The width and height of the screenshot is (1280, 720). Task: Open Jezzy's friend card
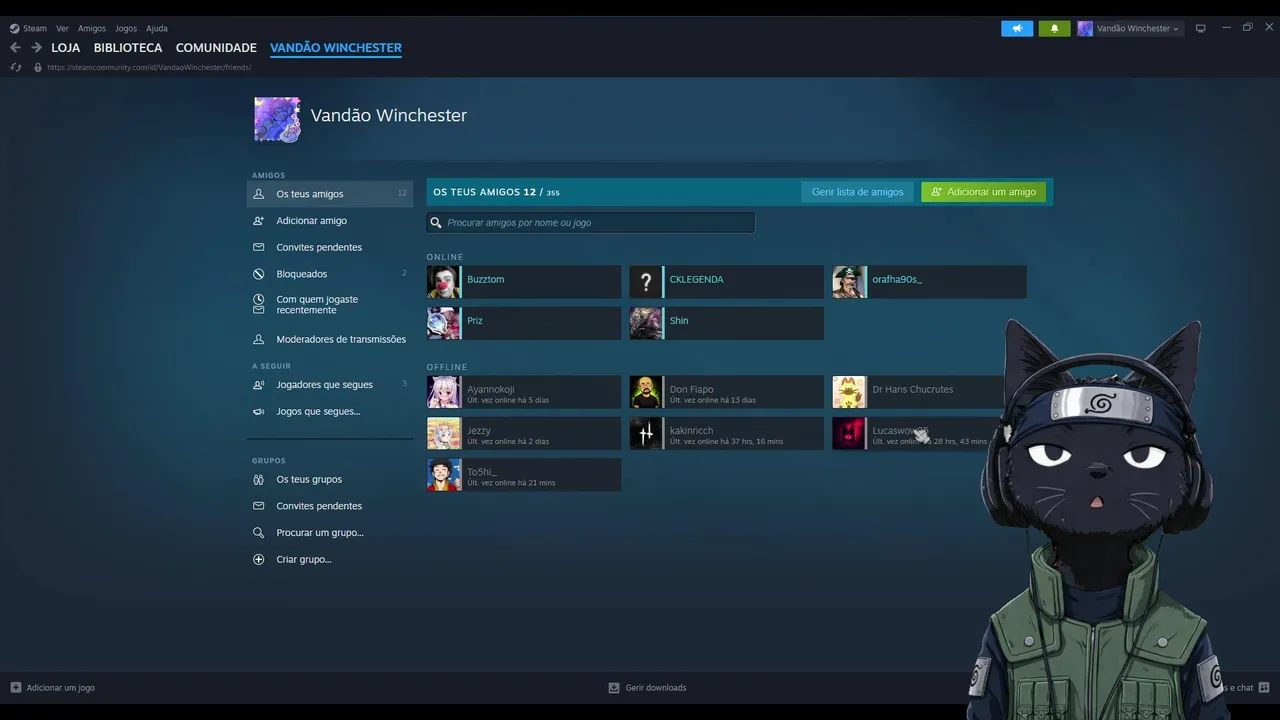(524, 433)
